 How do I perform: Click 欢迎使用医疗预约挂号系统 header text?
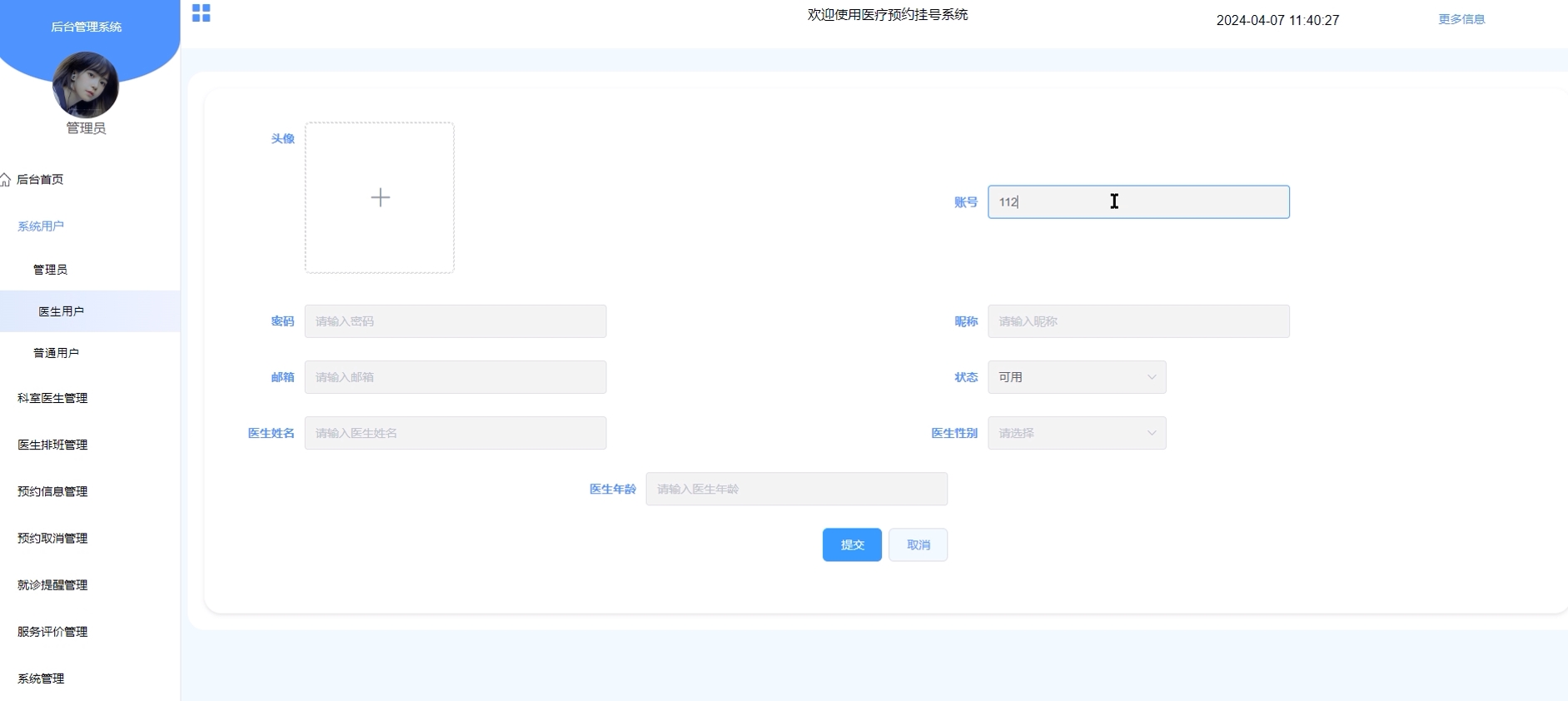pos(888,14)
